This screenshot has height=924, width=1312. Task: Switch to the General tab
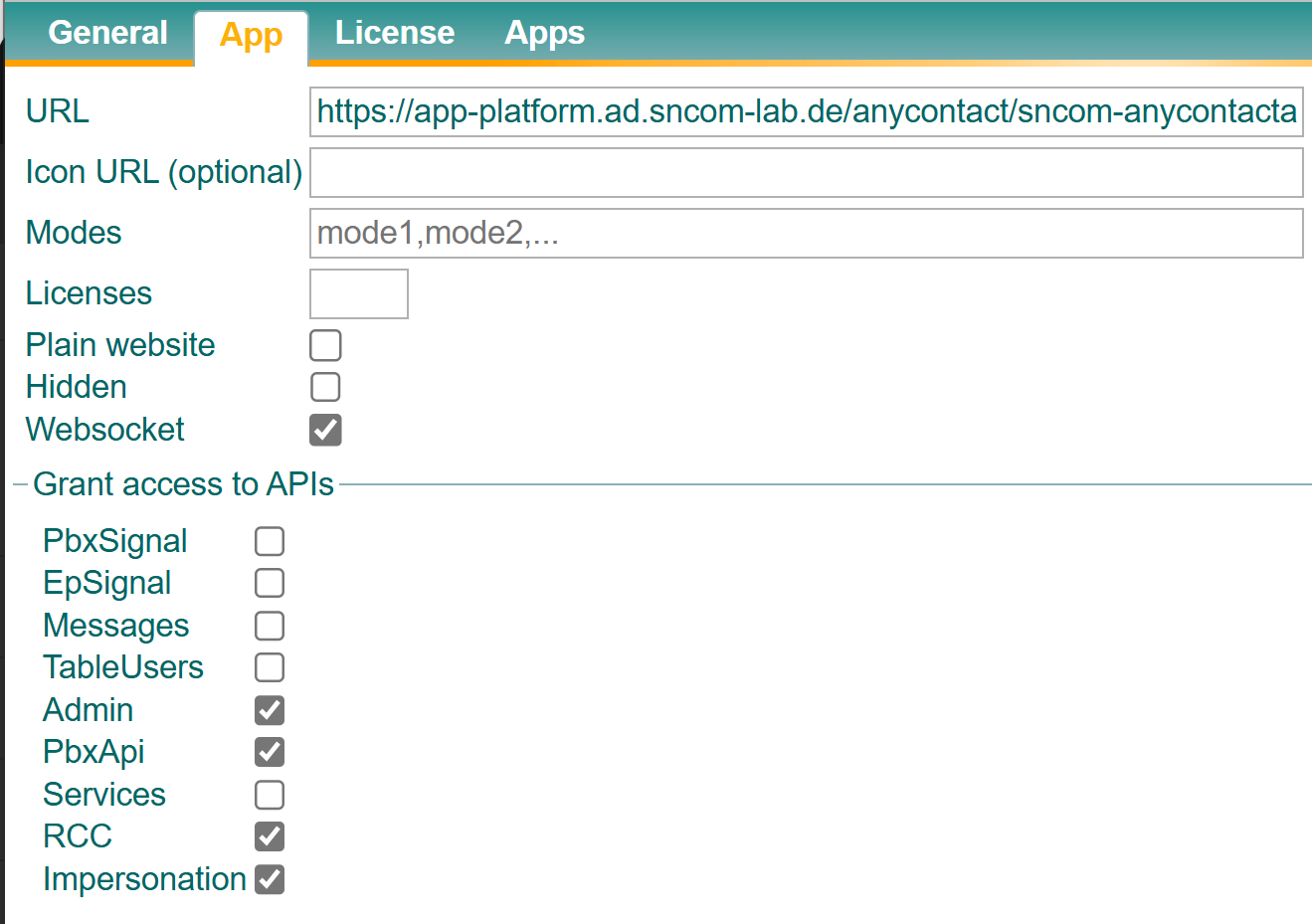(107, 33)
